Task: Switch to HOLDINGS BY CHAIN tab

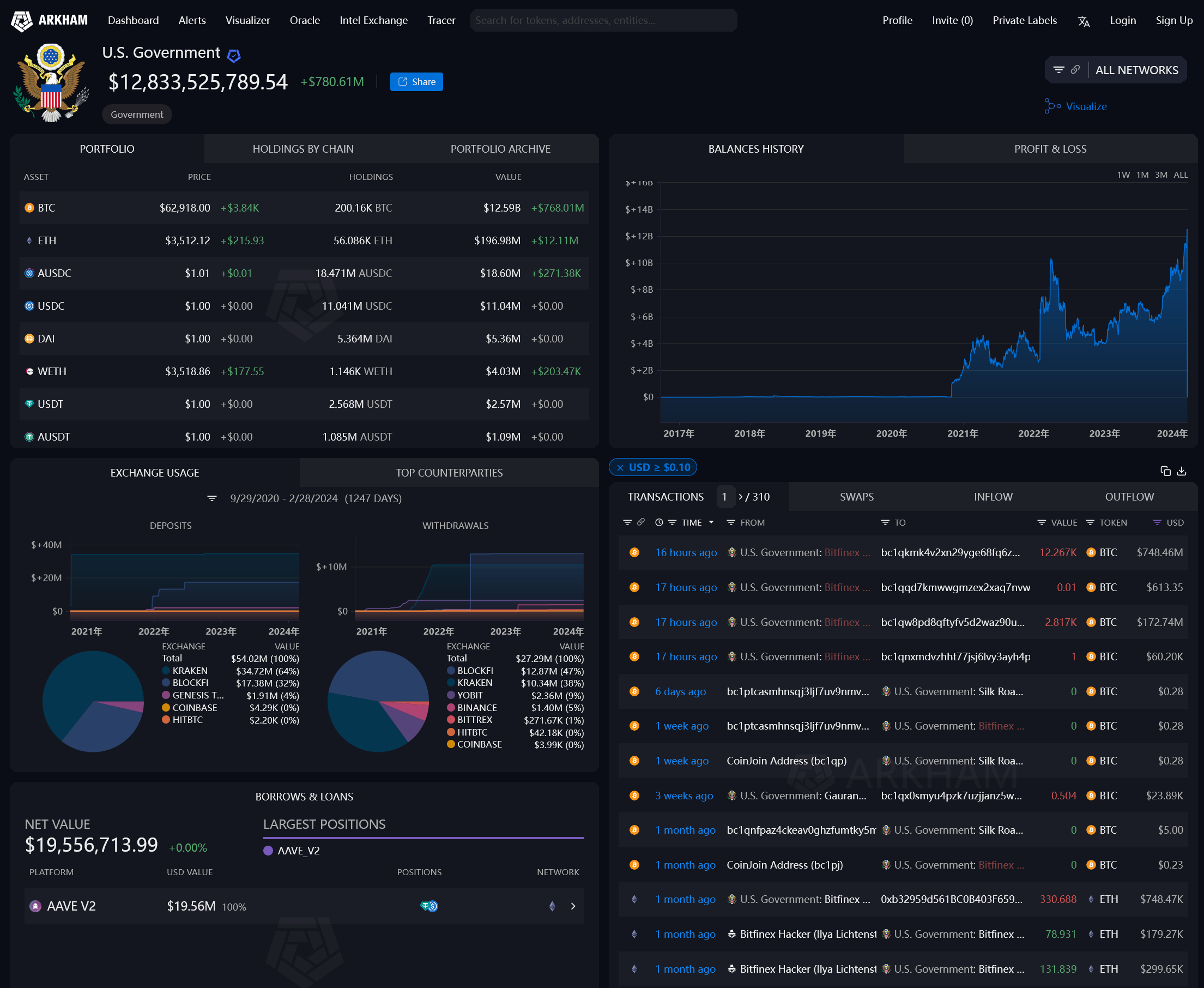Action: tap(302, 148)
